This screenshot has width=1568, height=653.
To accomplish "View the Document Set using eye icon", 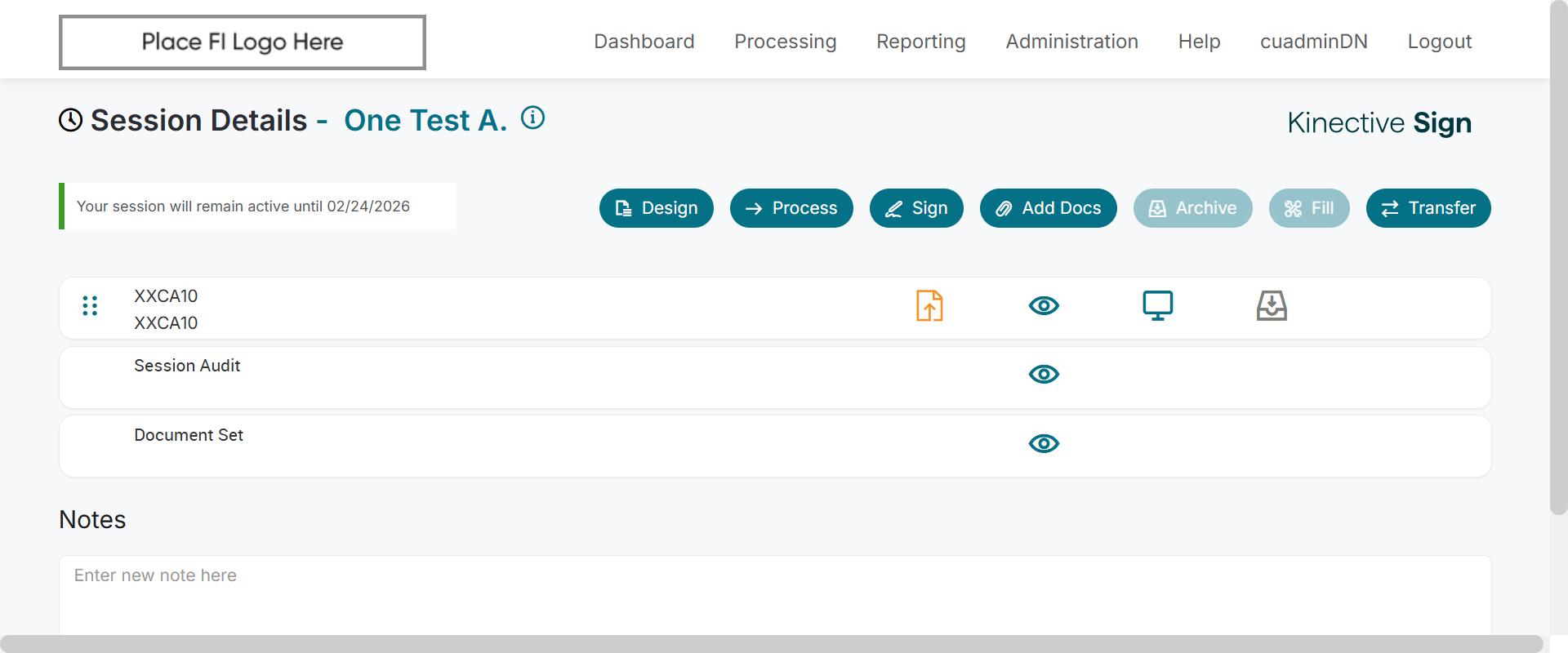I will click(1044, 444).
